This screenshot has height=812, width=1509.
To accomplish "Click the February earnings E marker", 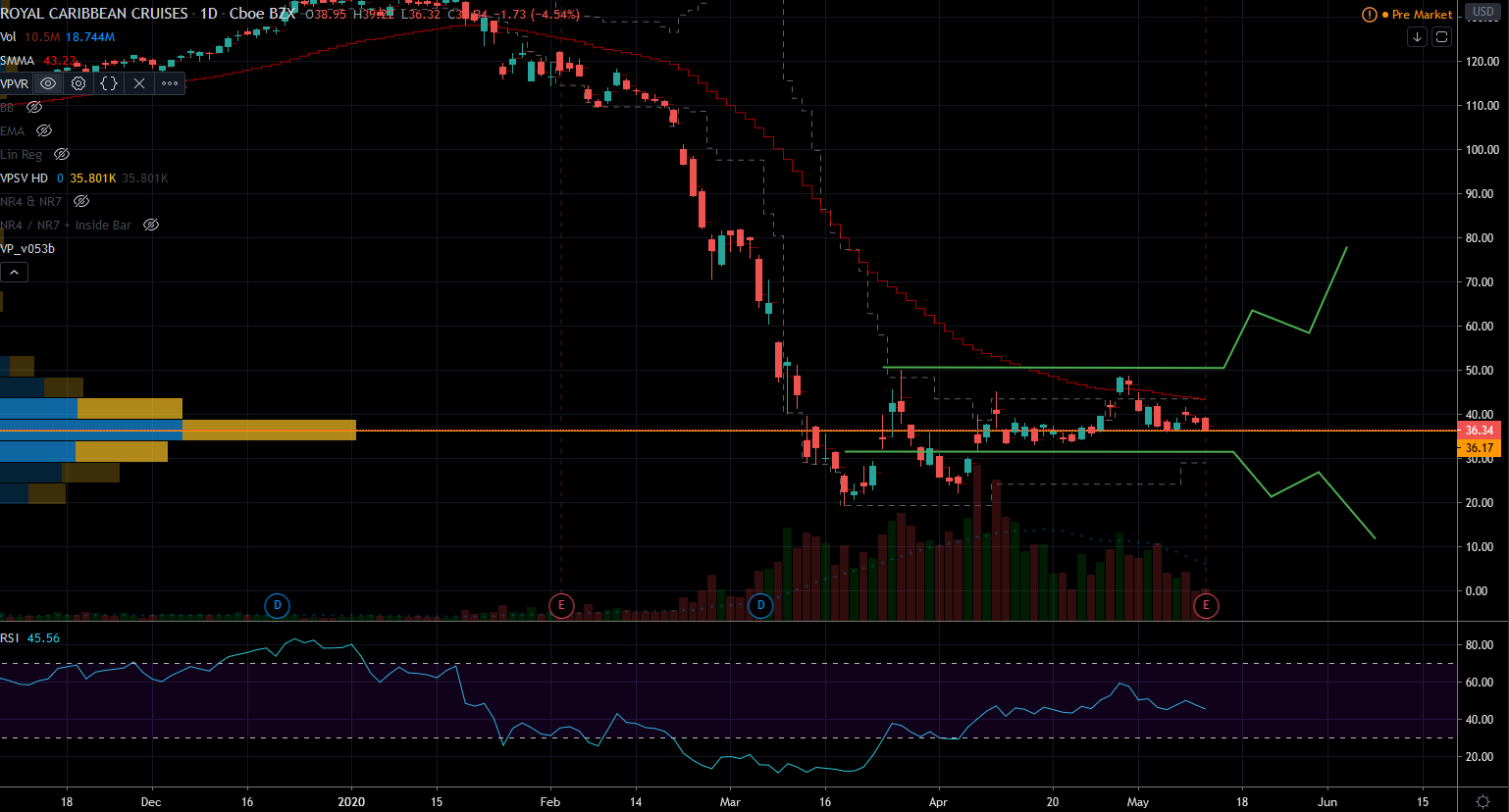I will click(561, 605).
